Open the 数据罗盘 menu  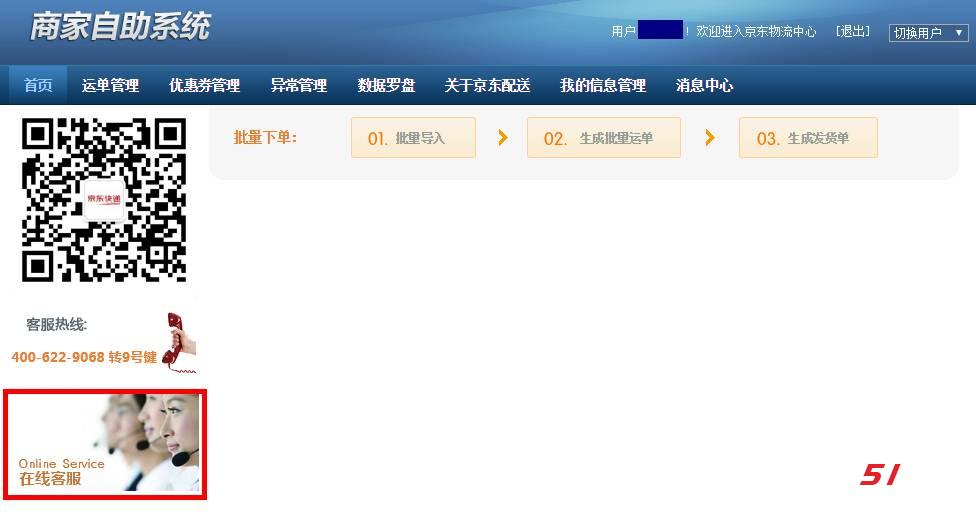(x=386, y=86)
